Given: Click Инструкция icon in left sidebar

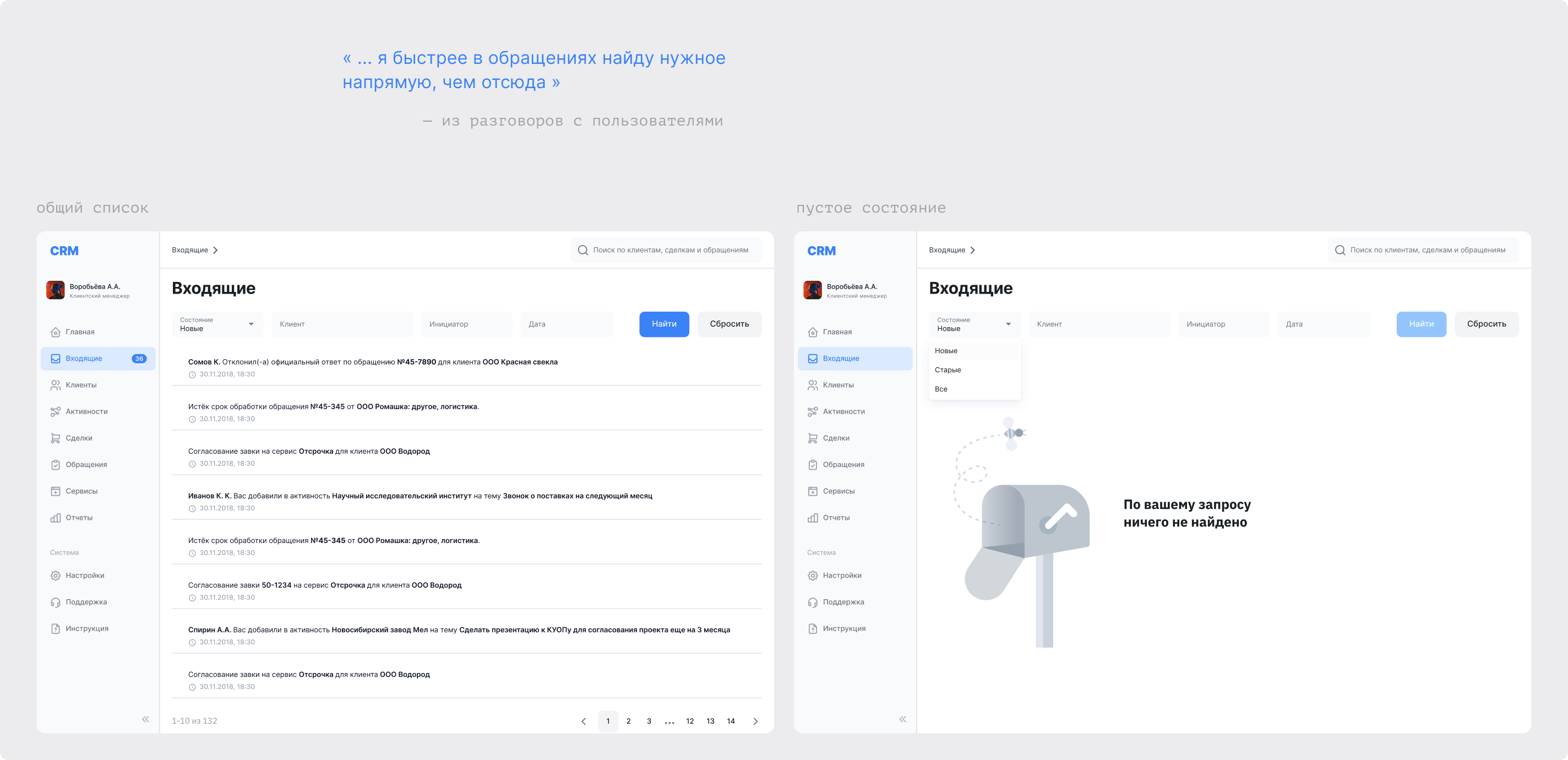Looking at the screenshot, I should click(x=56, y=628).
